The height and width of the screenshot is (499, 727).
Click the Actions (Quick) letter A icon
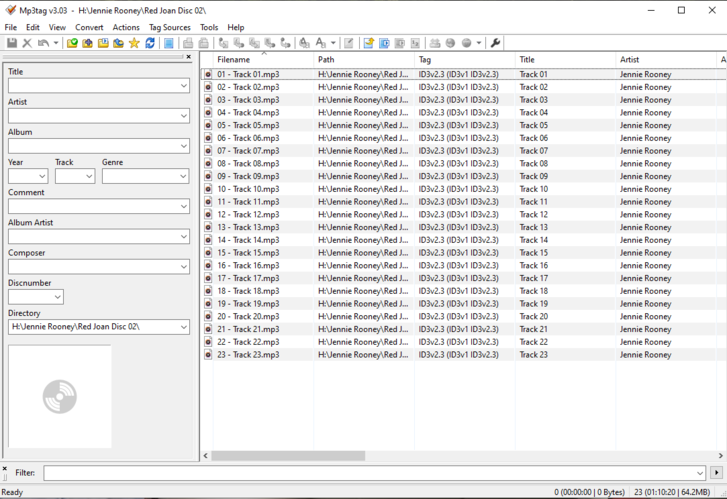pyautogui.click(x=320, y=43)
